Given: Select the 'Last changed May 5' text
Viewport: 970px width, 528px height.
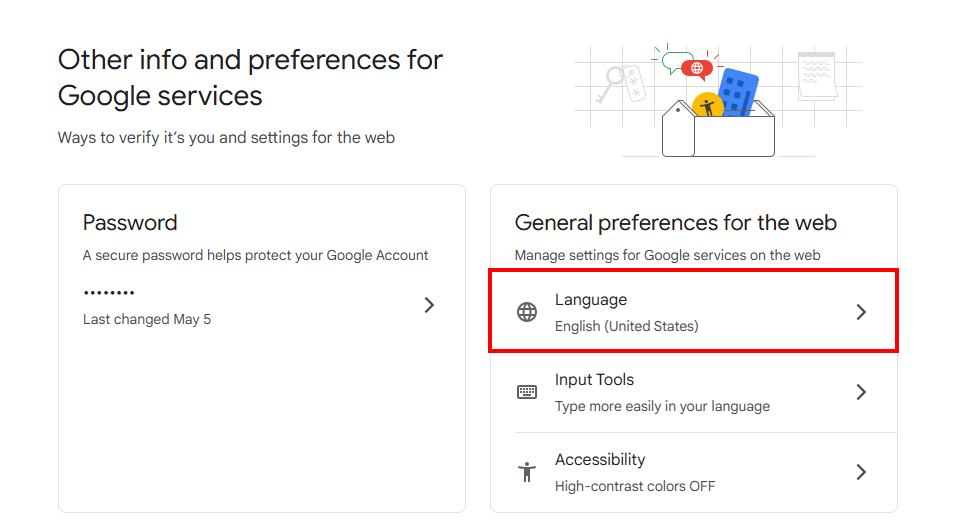Looking at the screenshot, I should click(147, 319).
